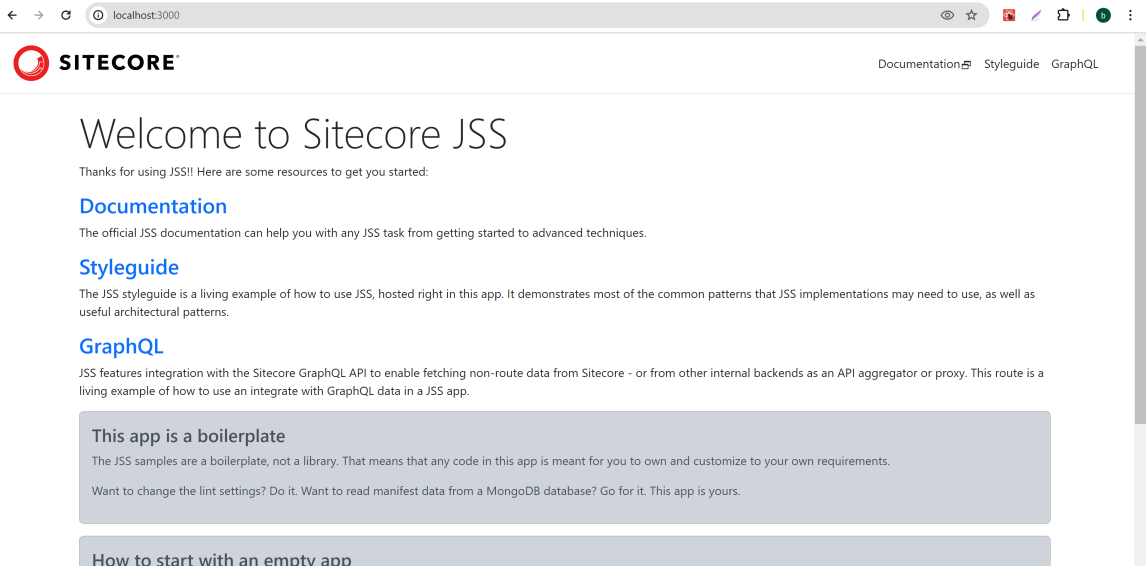Bookmark this page with the star icon
Viewport: 1146px width, 566px height.
[x=971, y=15]
